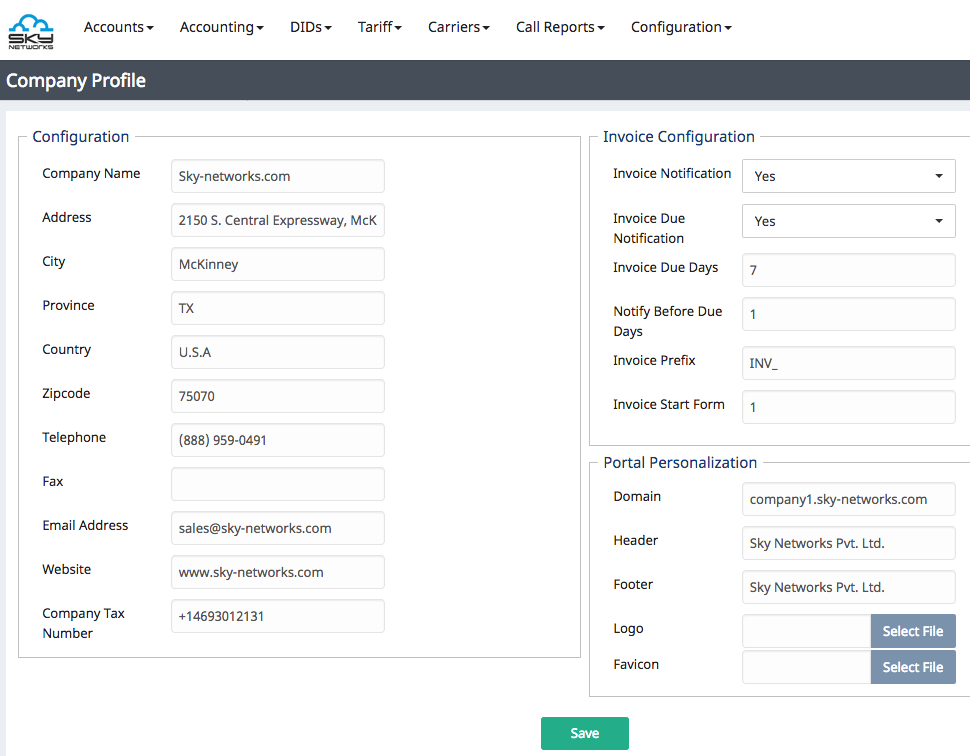Screen dimensions: 970x756
Task: Focus the Country field
Action: 278,352
